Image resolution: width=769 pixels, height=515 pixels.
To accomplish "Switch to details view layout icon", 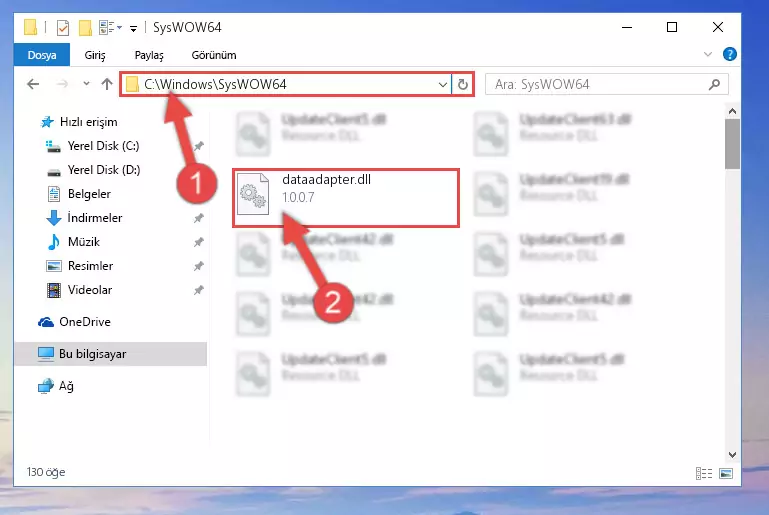I will [704, 473].
